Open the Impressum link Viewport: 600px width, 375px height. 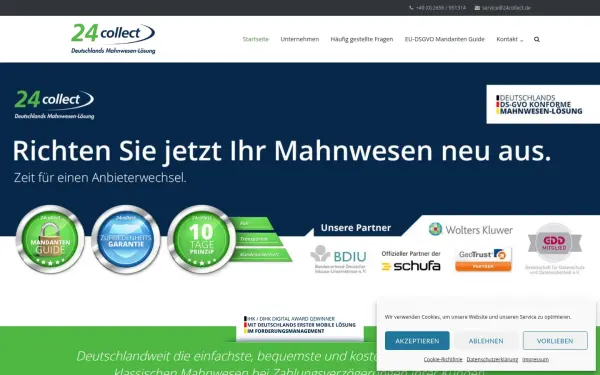coord(535,359)
